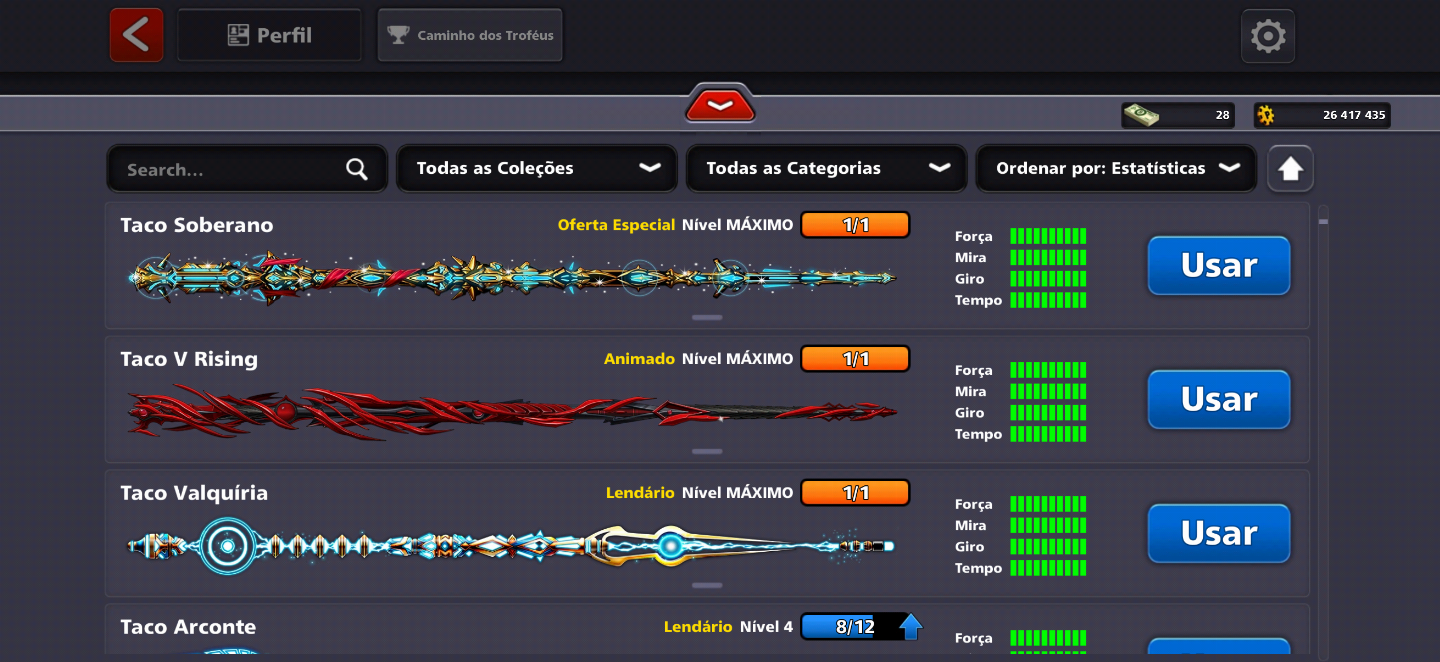Click the coin balance '26 417 435'
Screen dimensions: 1440x662
[1354, 115]
